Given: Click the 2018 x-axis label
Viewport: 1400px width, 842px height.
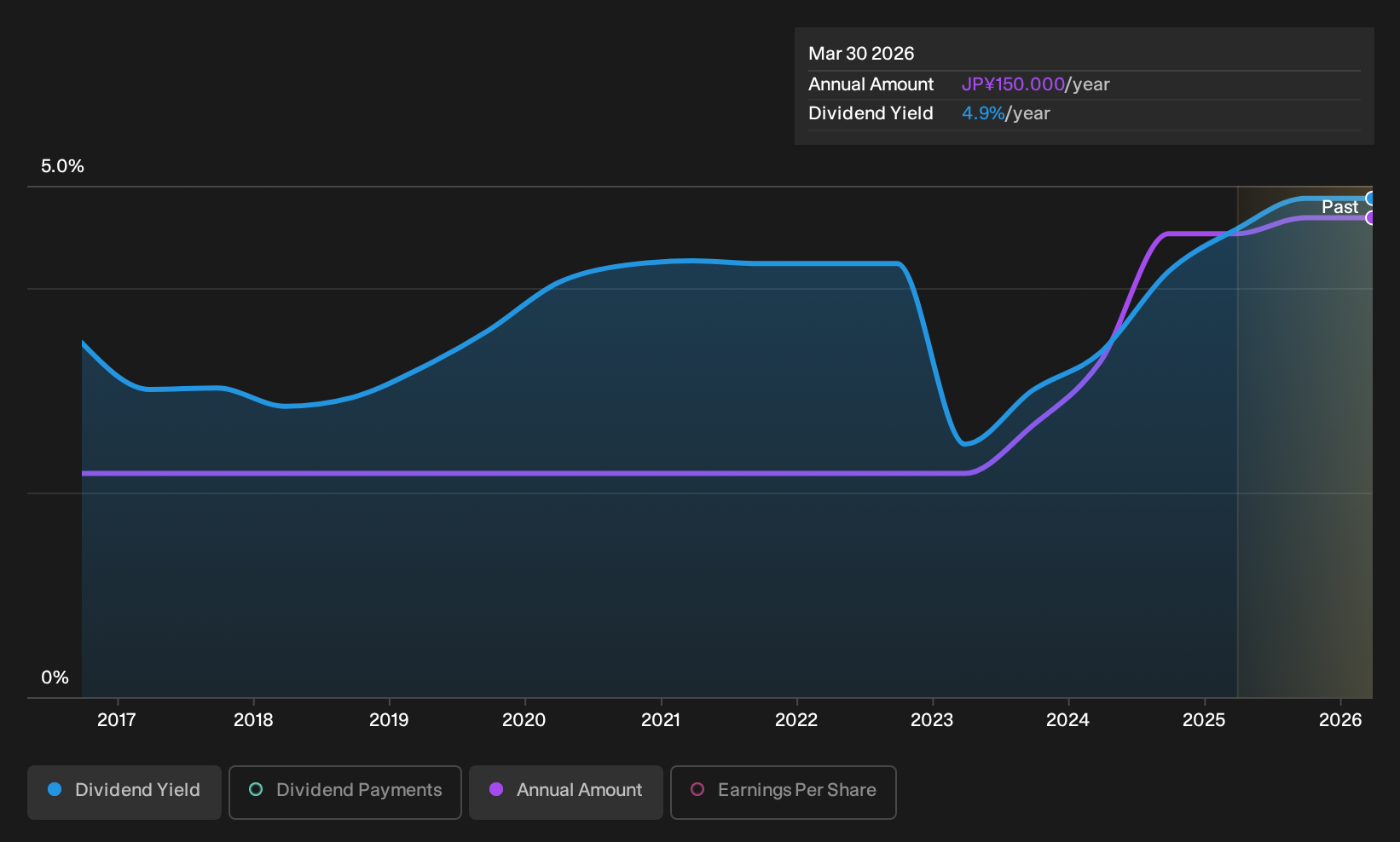Looking at the screenshot, I should point(253,720).
